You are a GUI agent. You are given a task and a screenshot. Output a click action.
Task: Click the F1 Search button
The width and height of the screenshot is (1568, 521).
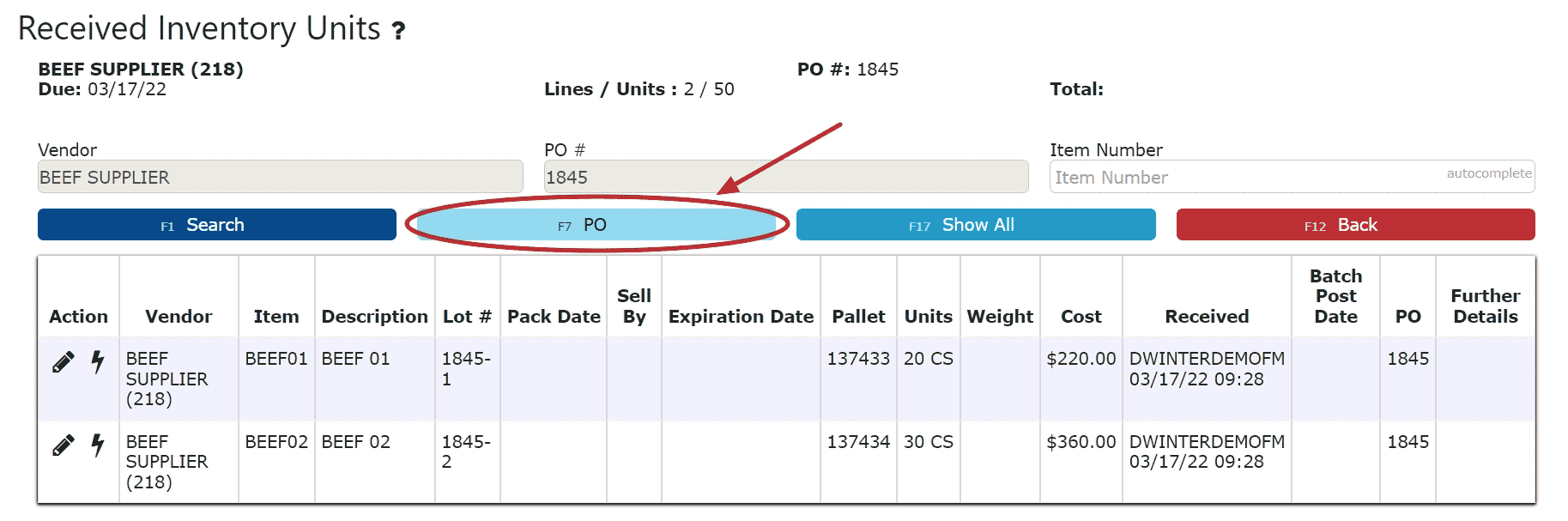(x=217, y=225)
